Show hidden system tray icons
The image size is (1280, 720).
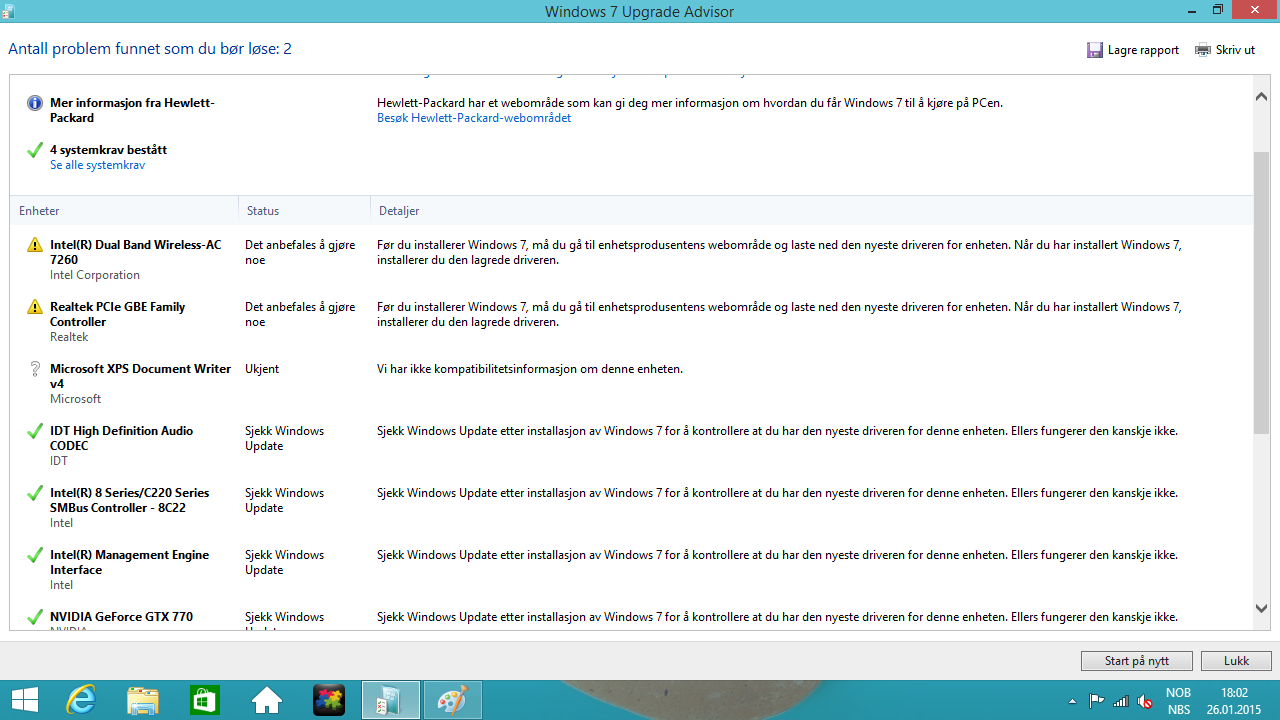point(1073,701)
